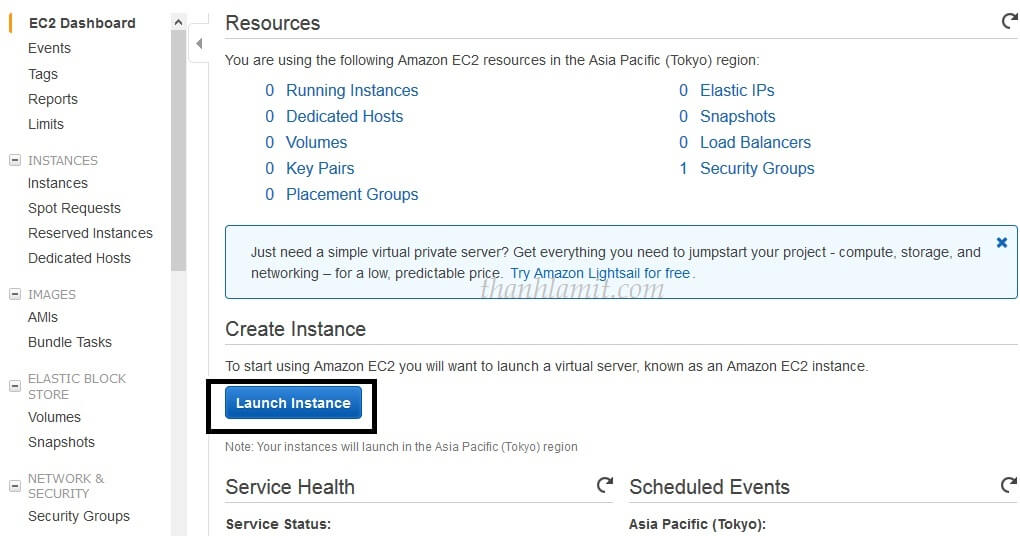This screenshot has height=536, width=1020.
Task: Click the Launch Instance button
Action: pos(293,403)
